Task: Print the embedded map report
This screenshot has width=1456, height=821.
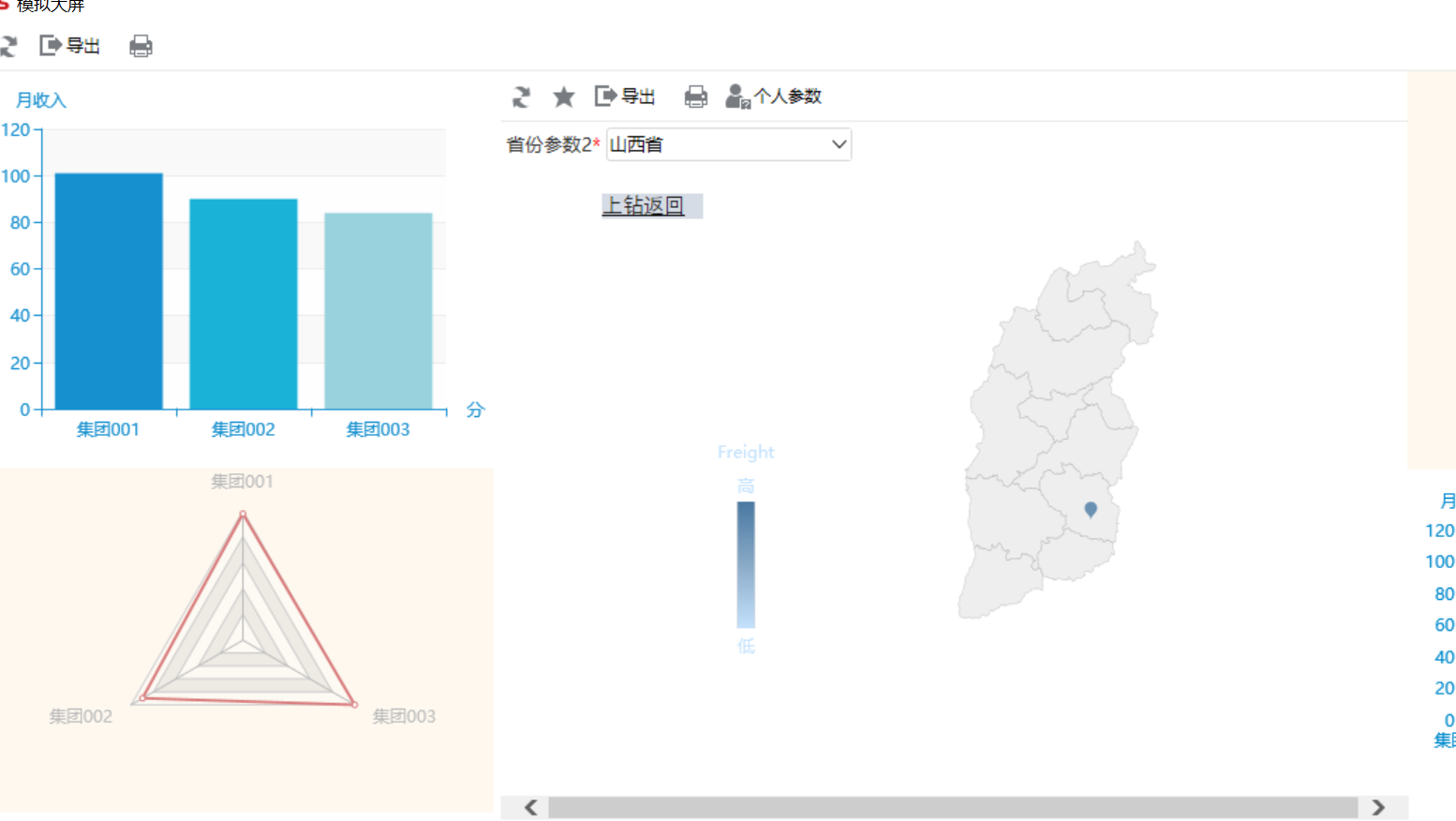Action: pos(696,97)
